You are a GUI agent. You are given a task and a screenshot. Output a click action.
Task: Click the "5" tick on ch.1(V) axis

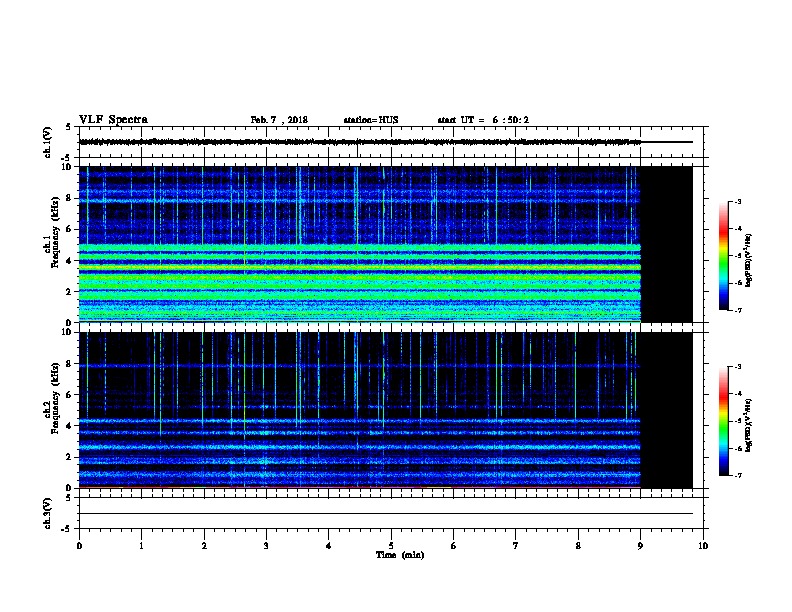click(69, 127)
